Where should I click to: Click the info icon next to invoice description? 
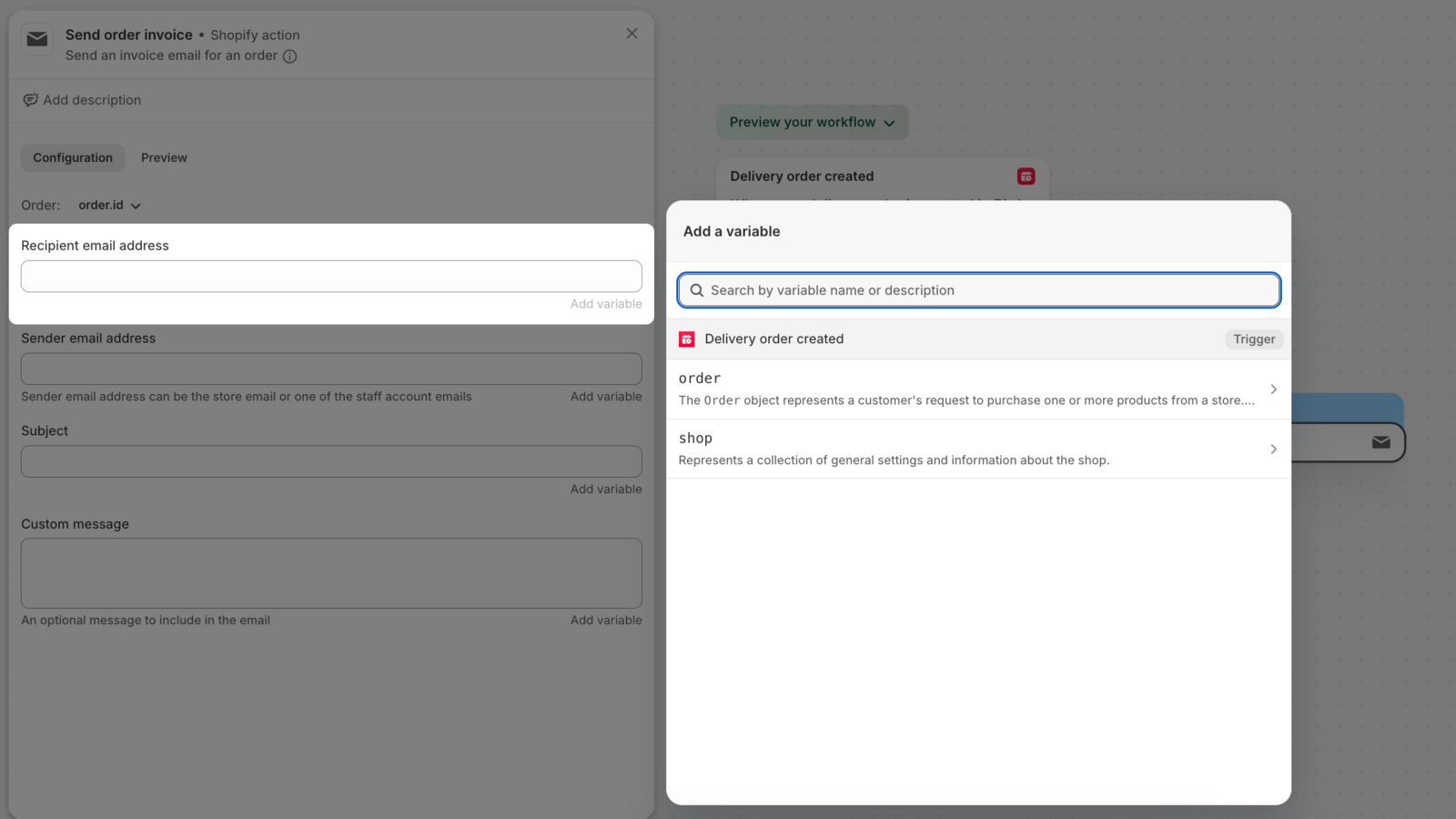tap(289, 56)
